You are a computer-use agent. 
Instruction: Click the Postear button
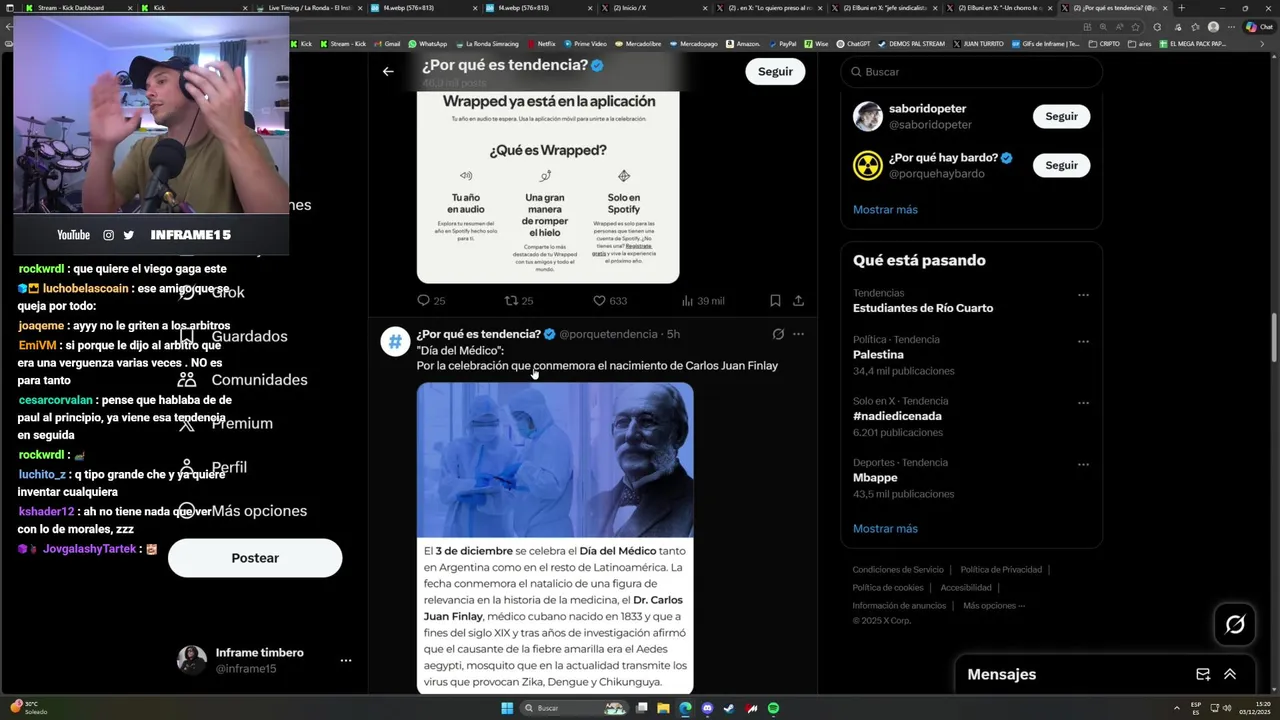tap(255, 558)
